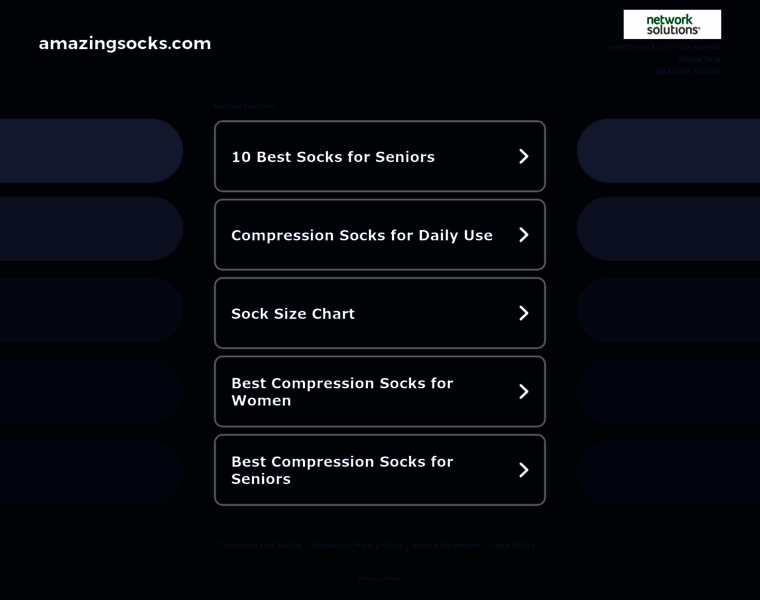Open the Sock Size Chart link
The image size is (760, 600).
293,314
